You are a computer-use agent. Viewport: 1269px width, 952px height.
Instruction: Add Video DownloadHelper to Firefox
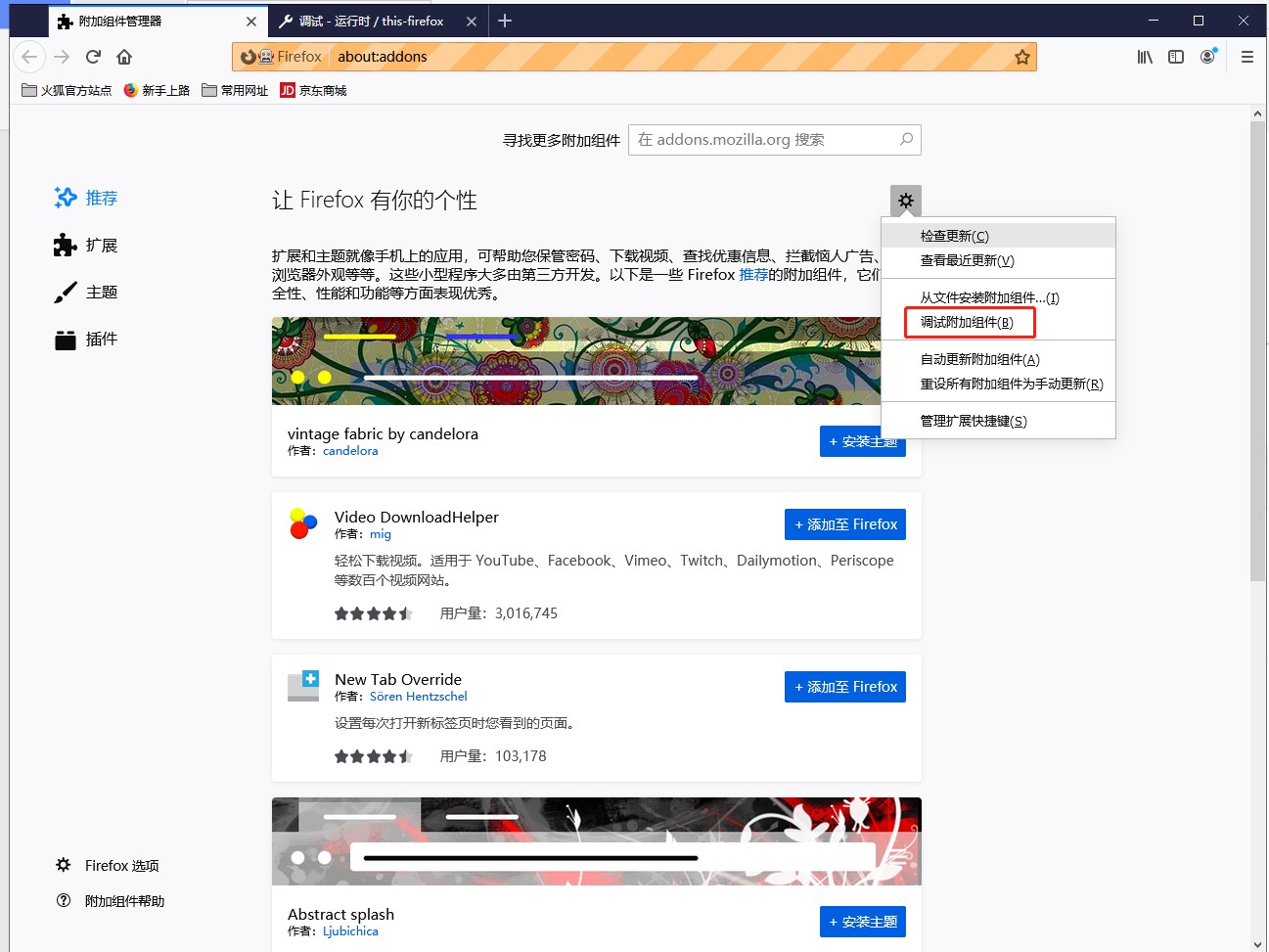click(x=845, y=524)
